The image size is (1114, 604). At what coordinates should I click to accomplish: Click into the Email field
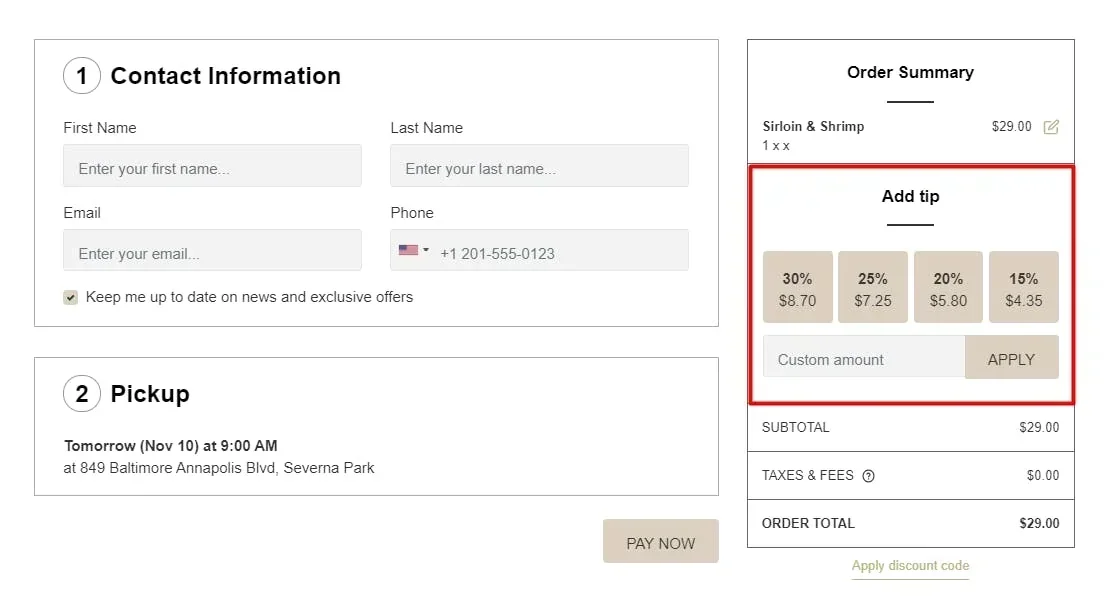212,250
